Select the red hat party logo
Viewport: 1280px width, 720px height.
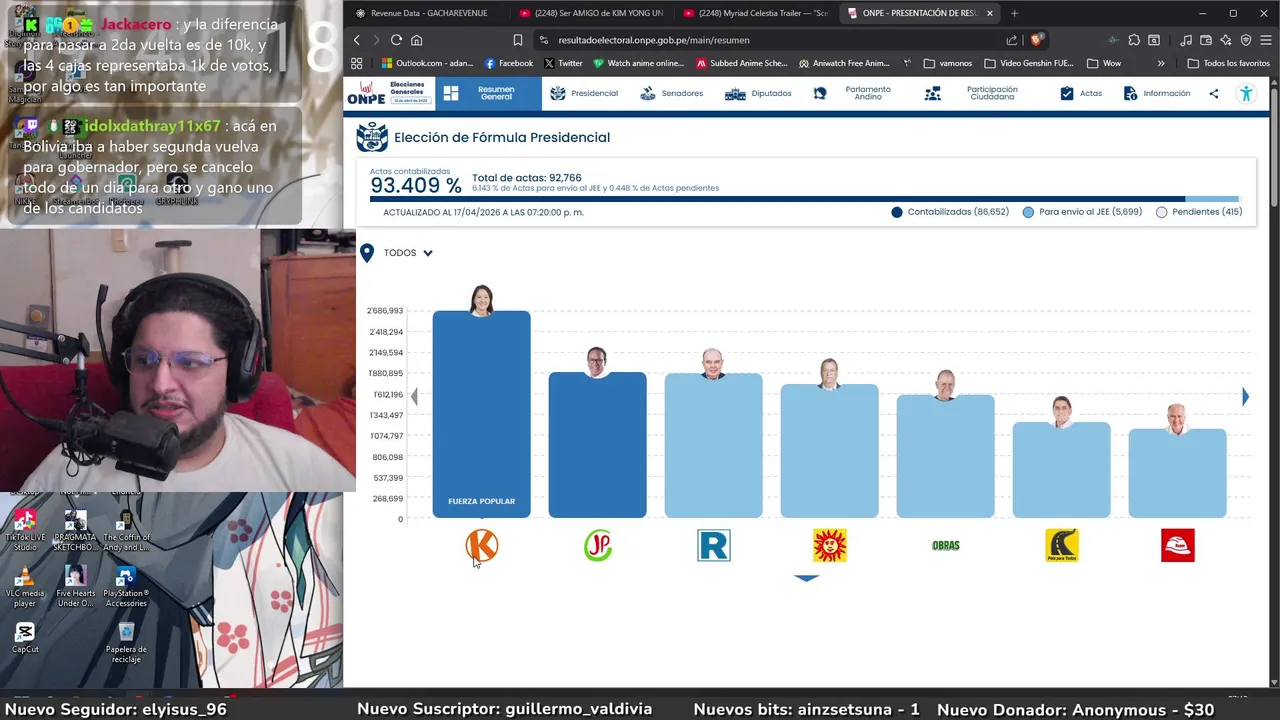[x=1178, y=545]
